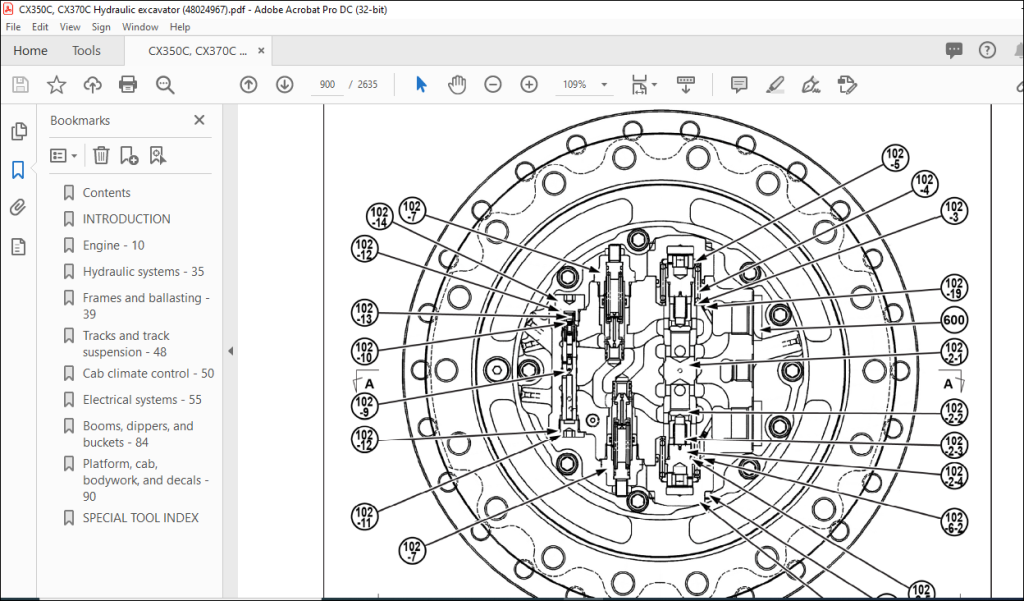The image size is (1024, 601).
Task: Open the Find text search tool
Action: click(165, 84)
